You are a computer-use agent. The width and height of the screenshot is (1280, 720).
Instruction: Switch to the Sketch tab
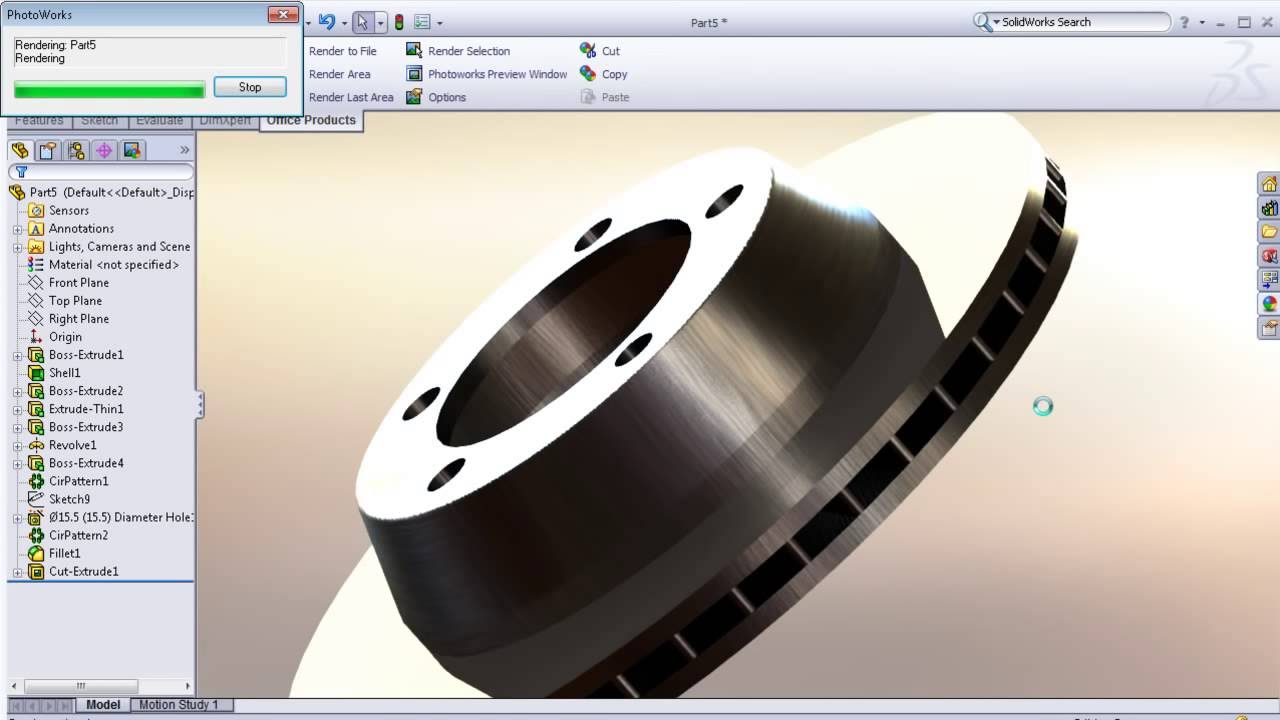point(99,121)
